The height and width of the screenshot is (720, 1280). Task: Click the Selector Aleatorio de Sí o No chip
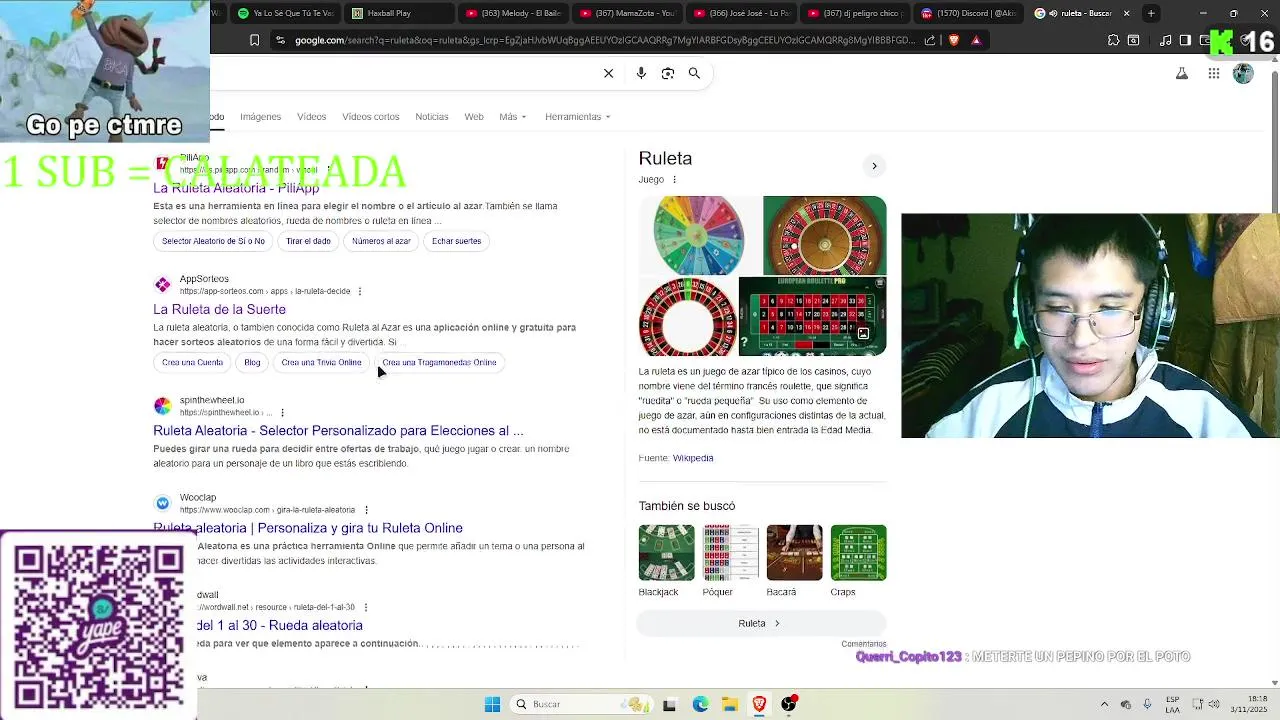(213, 241)
